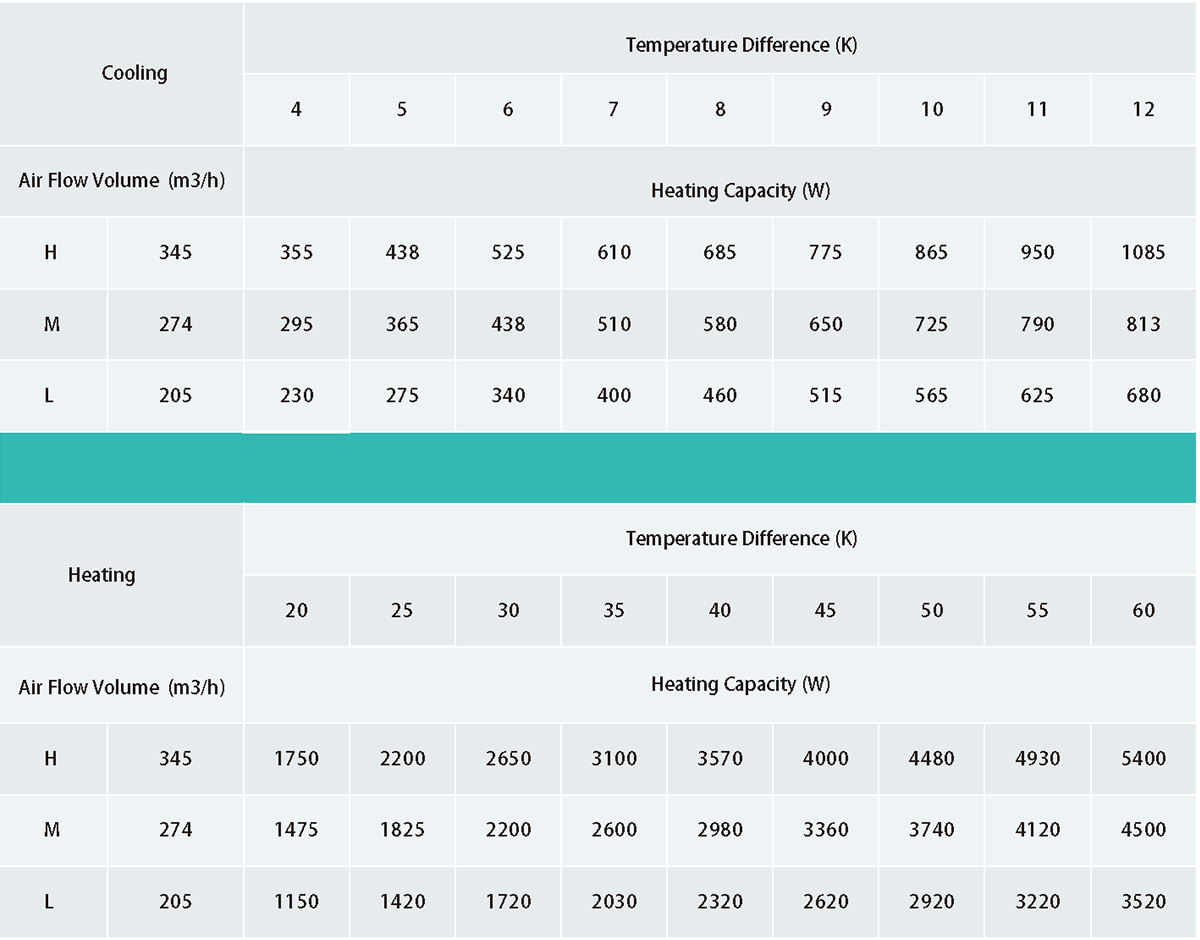Click the value 1150 in heating table
Viewport: 1200px width, 940px height.
pyautogui.click(x=296, y=902)
